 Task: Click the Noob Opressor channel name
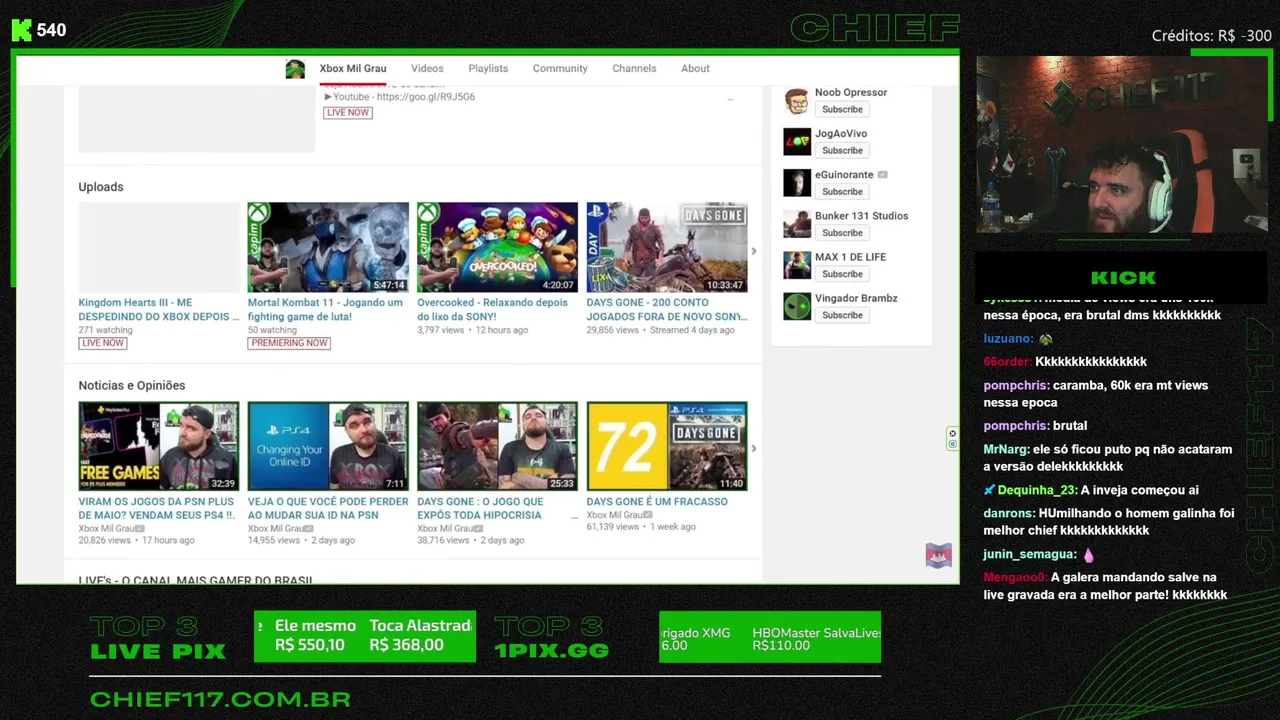[851, 92]
